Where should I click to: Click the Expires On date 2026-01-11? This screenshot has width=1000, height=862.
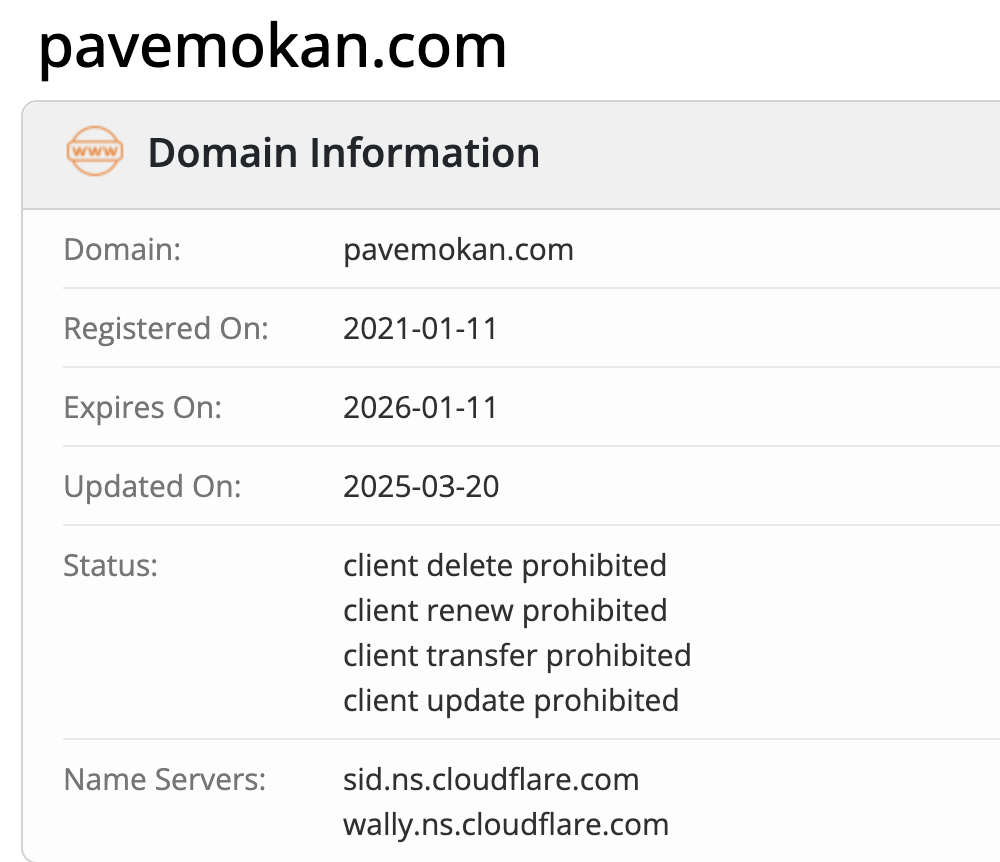(420, 408)
